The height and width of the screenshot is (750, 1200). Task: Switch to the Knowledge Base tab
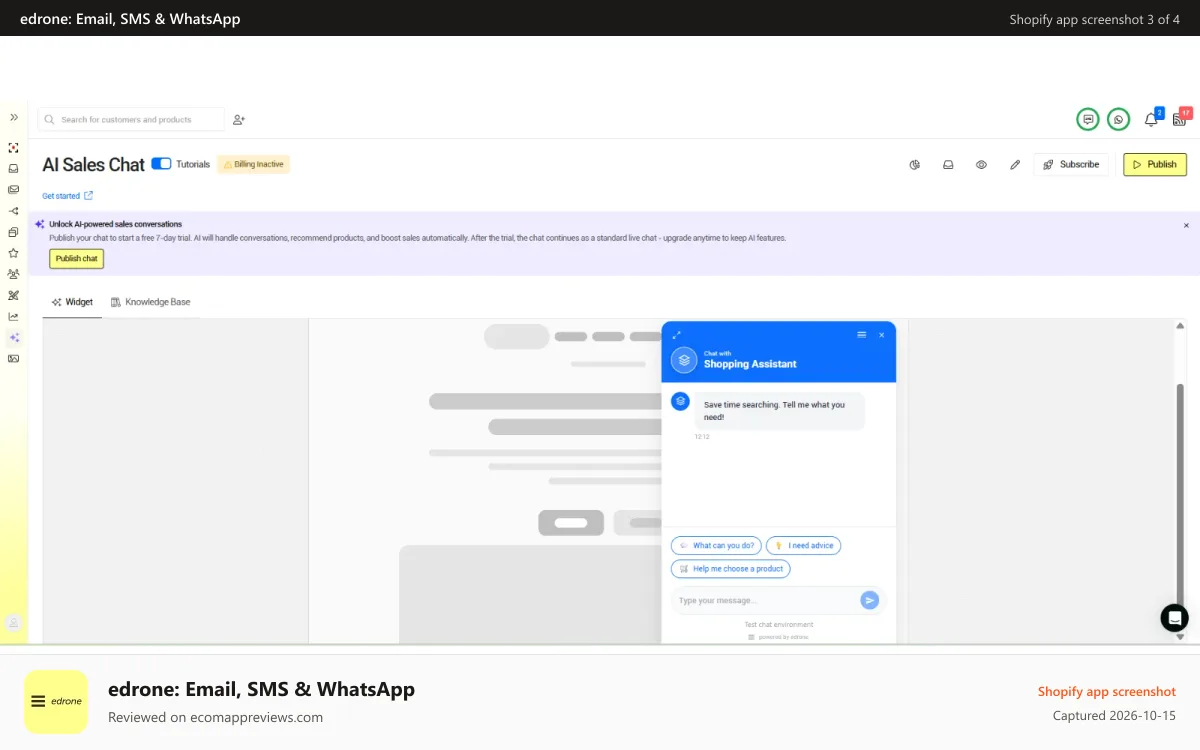[x=150, y=302]
